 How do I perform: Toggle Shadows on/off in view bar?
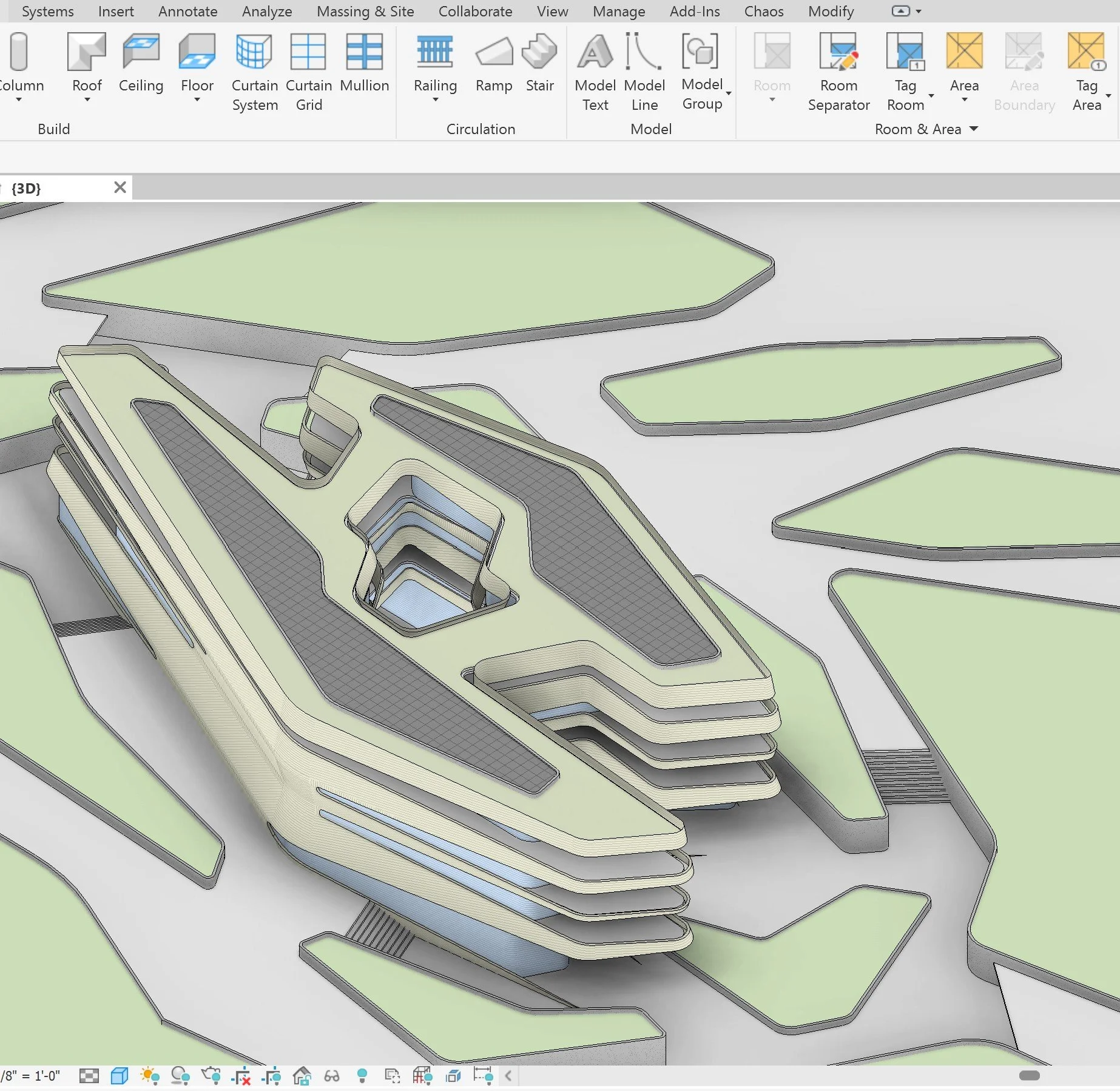point(180,1076)
